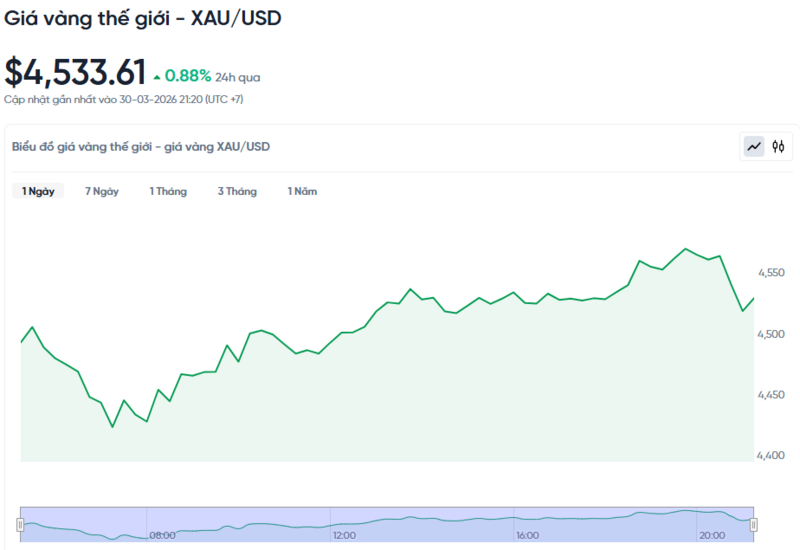Switch to the line chart view icon
Screen dimensions: 800x550
(x=754, y=147)
